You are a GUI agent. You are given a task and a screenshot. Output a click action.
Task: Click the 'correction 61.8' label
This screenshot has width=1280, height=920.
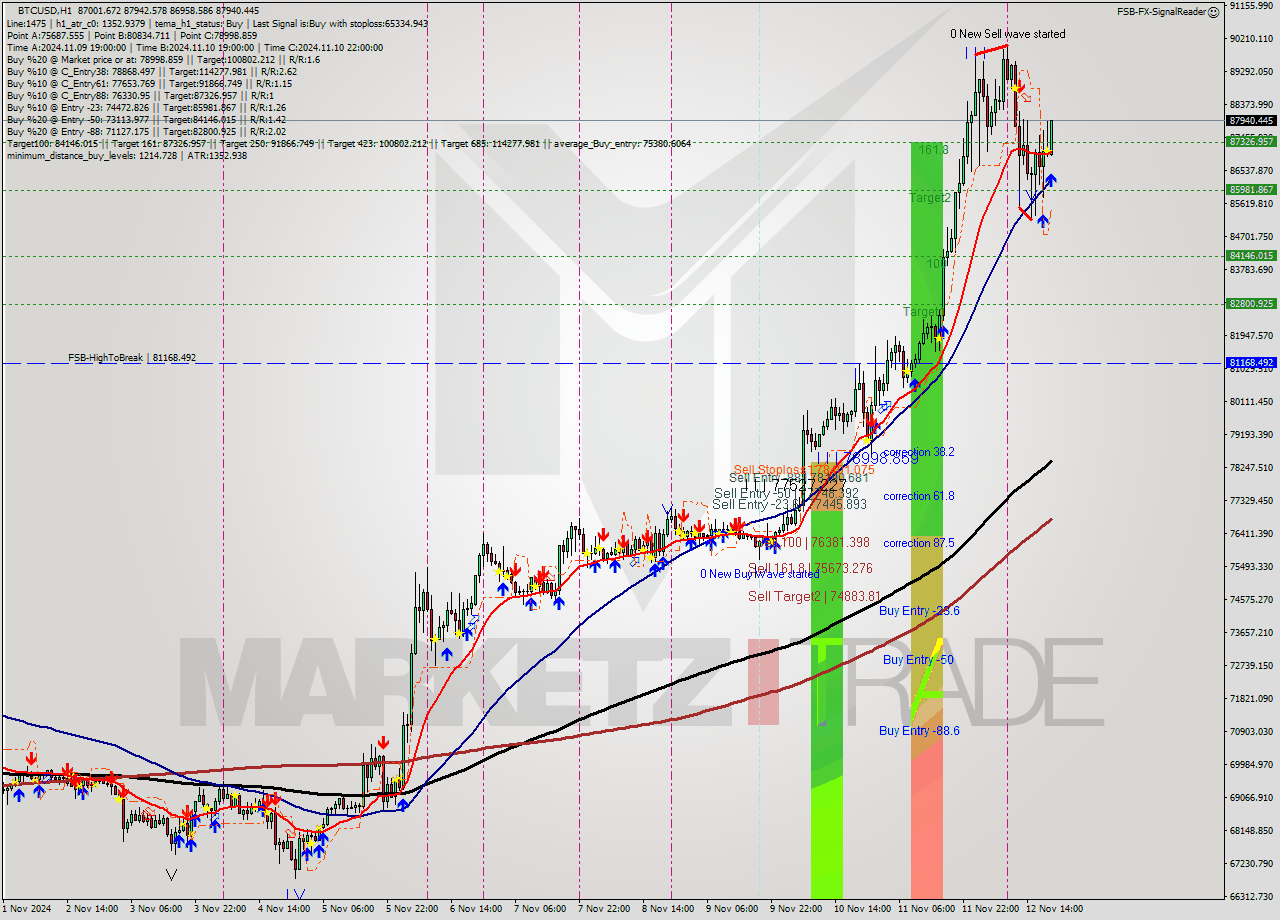pyautogui.click(x=918, y=496)
